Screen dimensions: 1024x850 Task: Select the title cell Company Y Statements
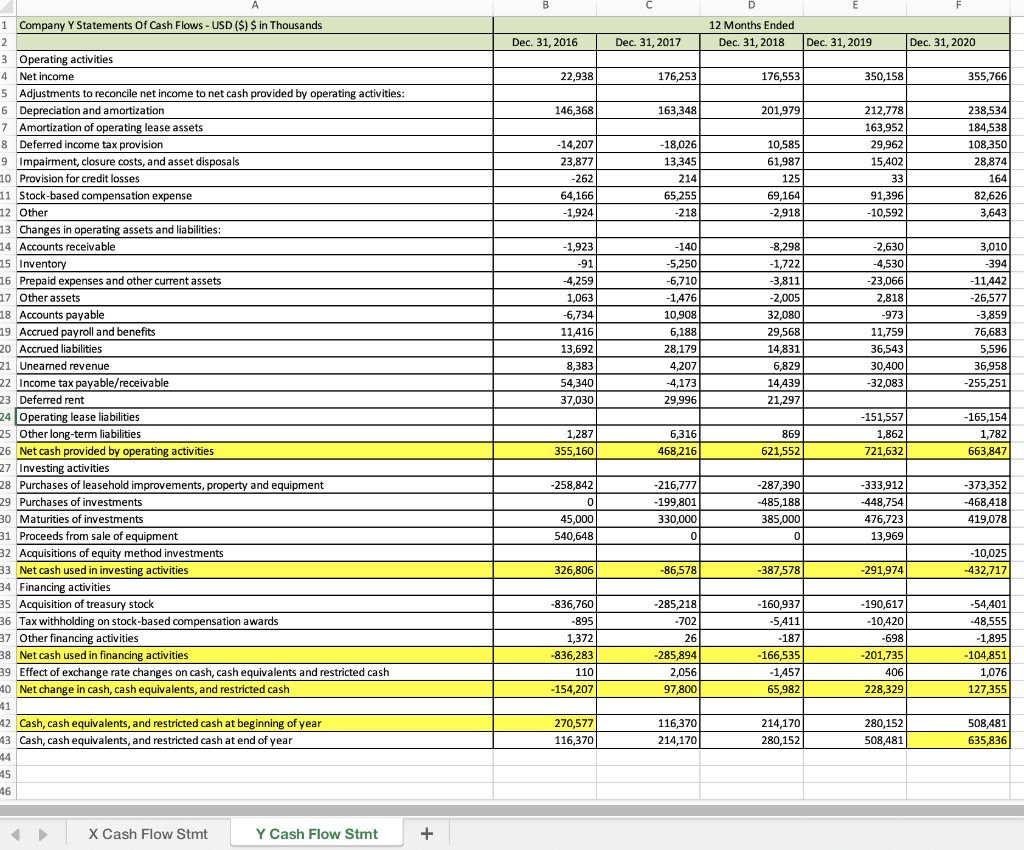[x=255, y=25]
